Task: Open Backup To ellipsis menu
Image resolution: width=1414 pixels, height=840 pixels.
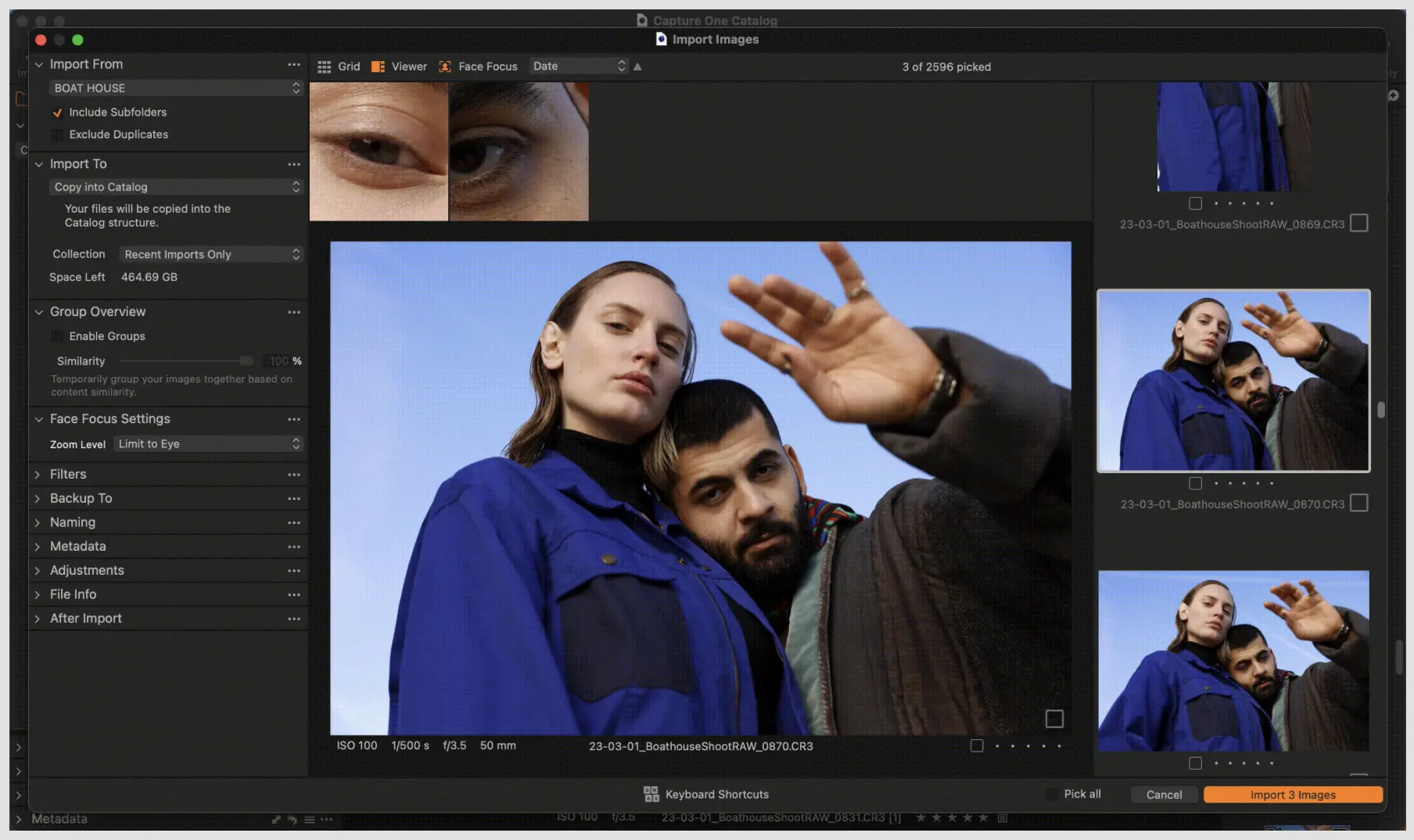Action: coord(293,498)
